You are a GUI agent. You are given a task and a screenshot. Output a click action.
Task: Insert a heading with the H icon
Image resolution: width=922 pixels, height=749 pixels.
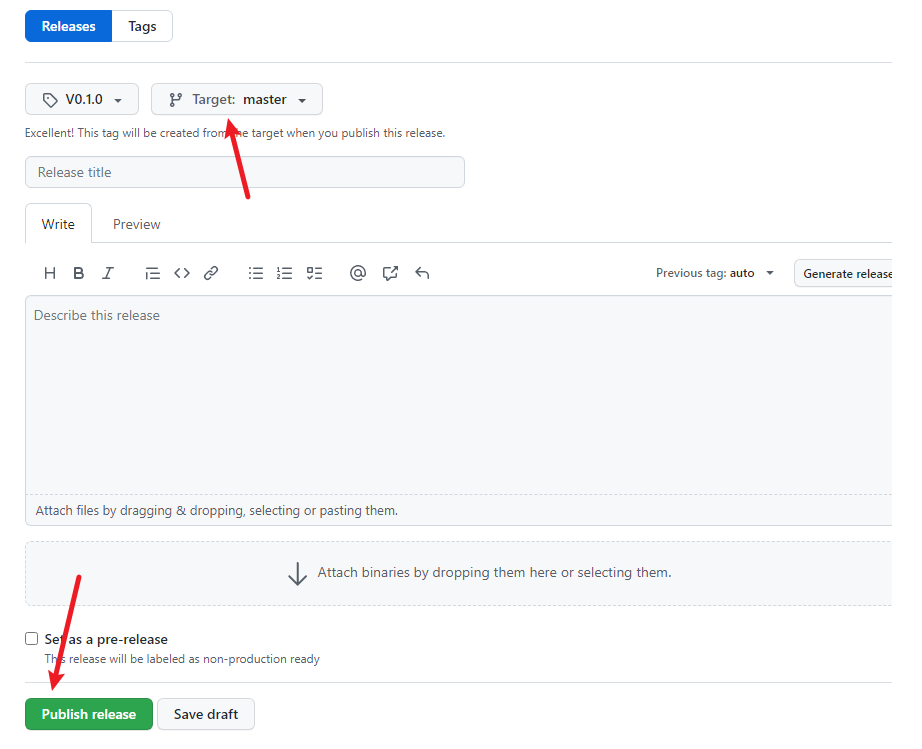tap(50, 273)
